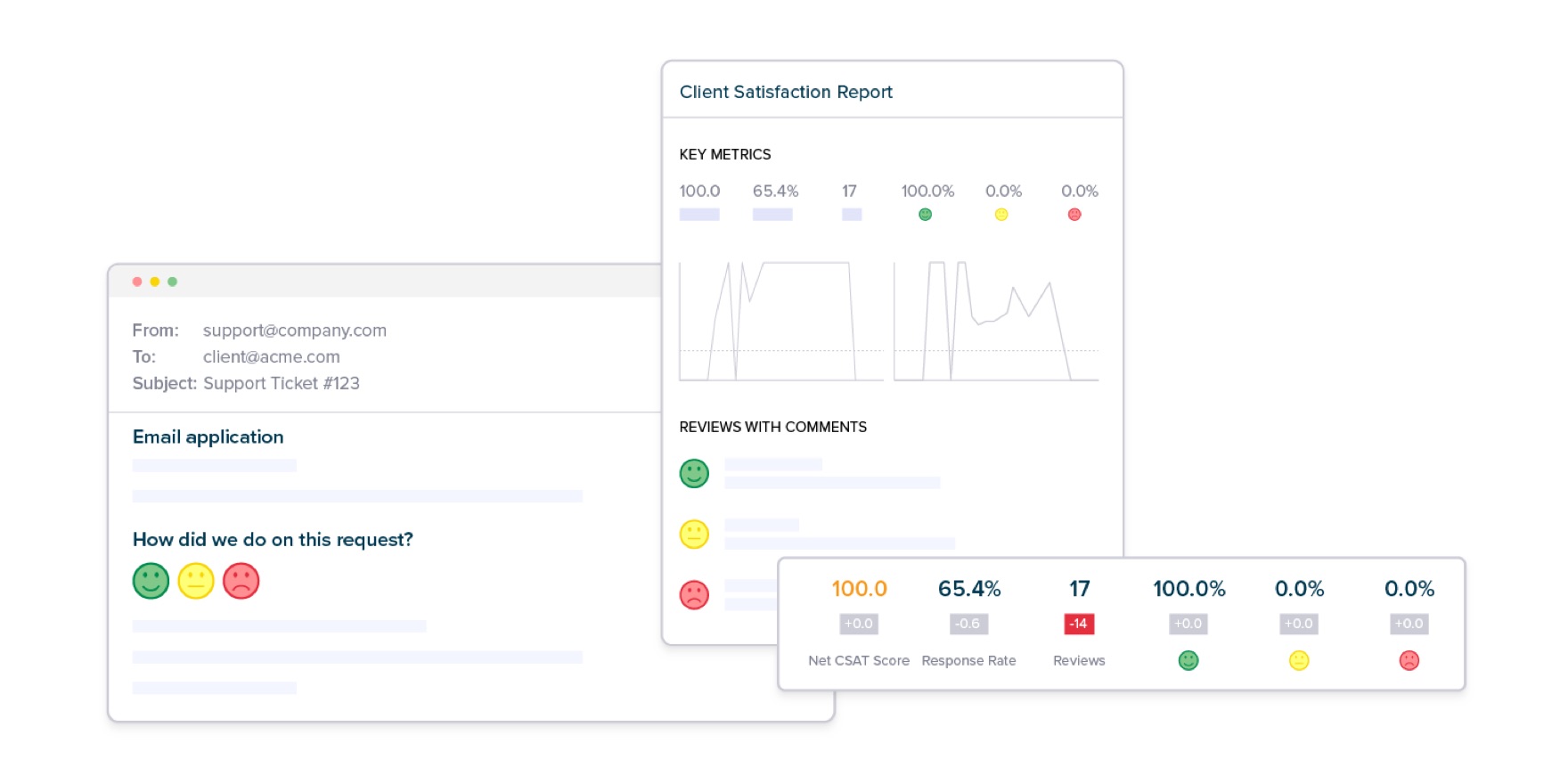1568x784 pixels.
Task: Click the left line chart in report
Action: point(781,321)
